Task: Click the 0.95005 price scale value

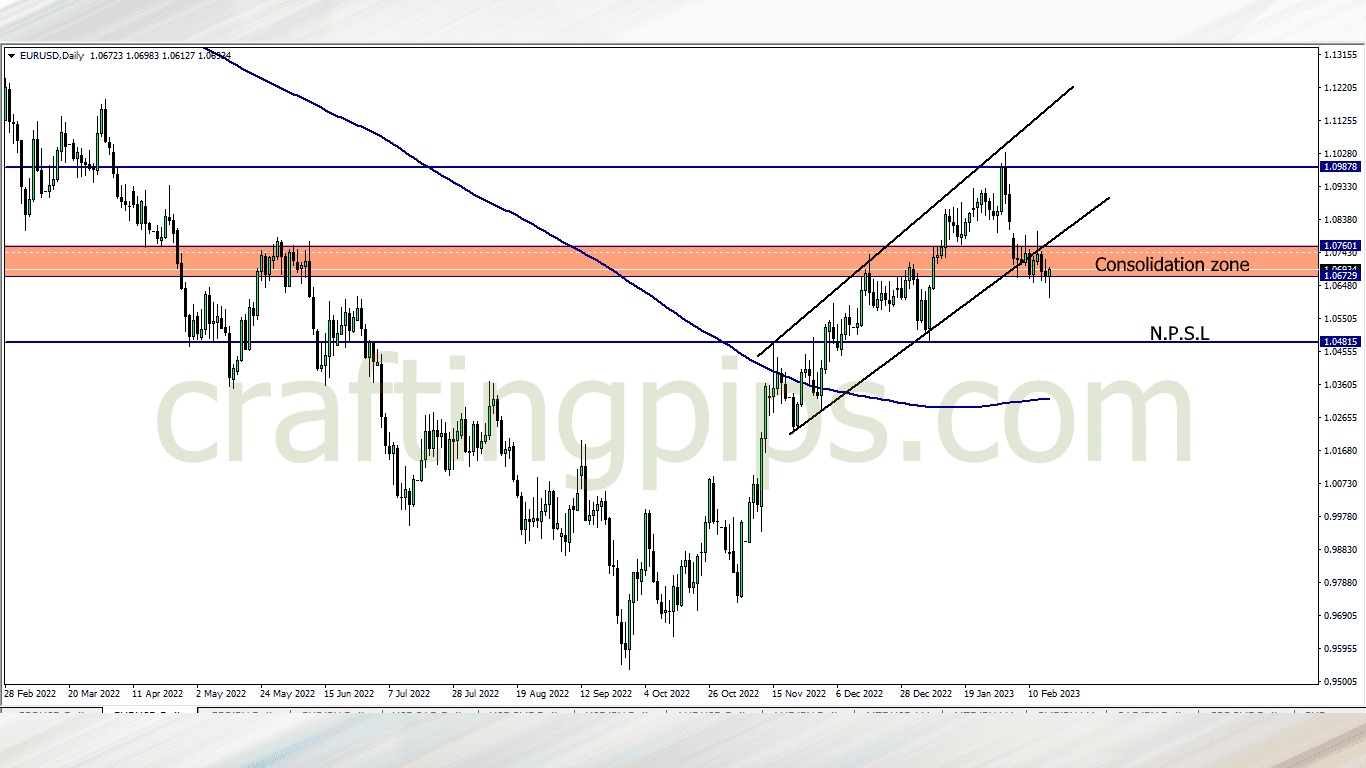Action: [1340, 681]
